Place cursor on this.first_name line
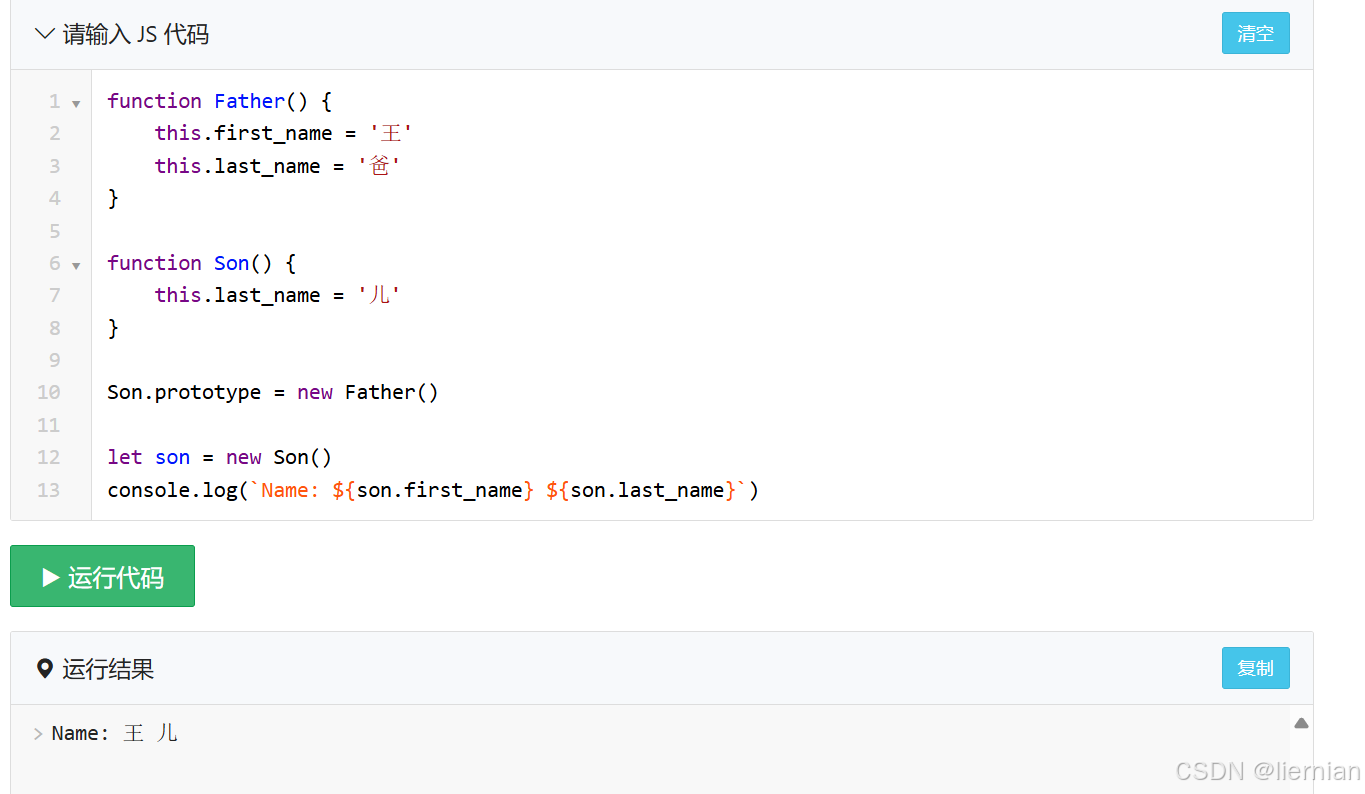 click(284, 133)
